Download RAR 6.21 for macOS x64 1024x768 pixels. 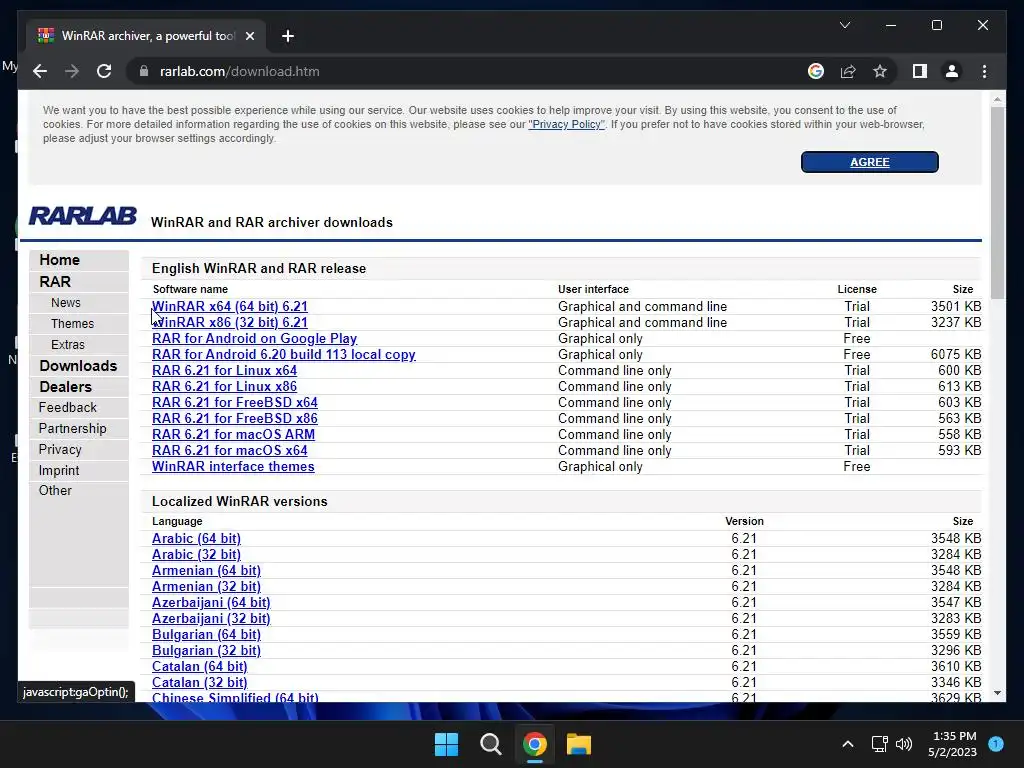tap(230, 451)
